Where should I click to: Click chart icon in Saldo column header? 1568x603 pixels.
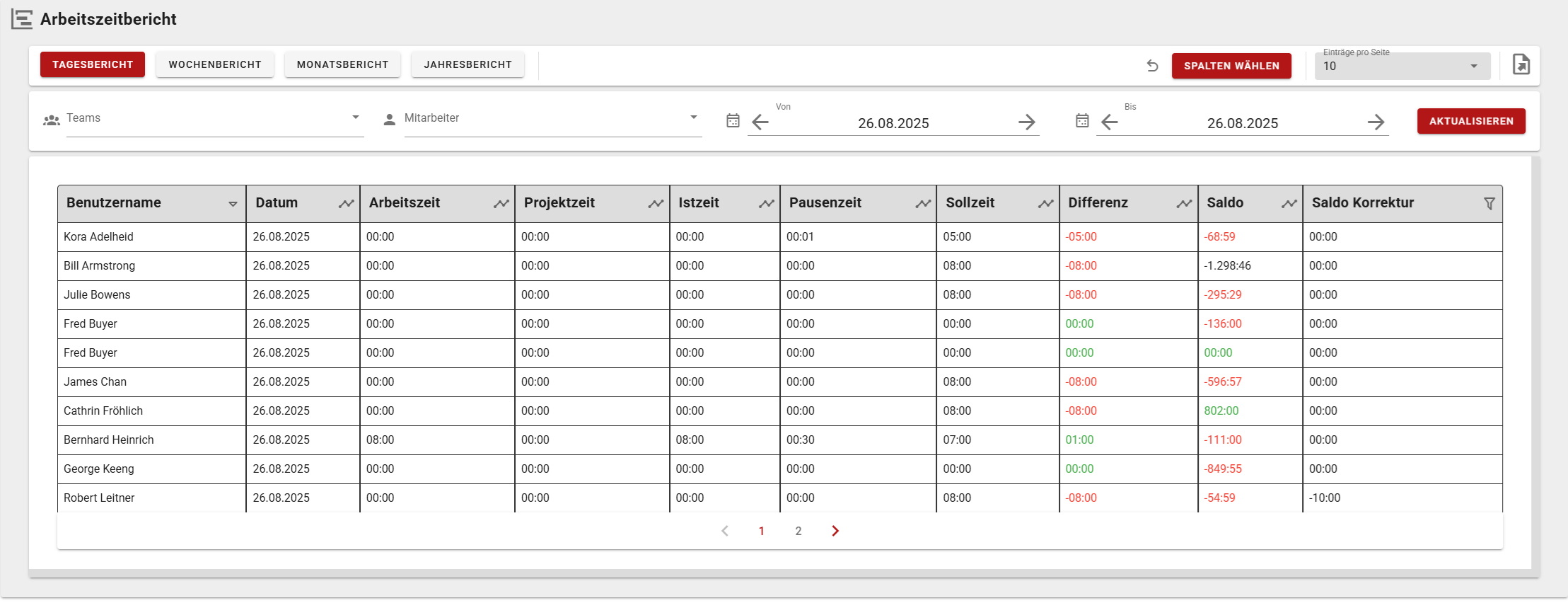1289,204
